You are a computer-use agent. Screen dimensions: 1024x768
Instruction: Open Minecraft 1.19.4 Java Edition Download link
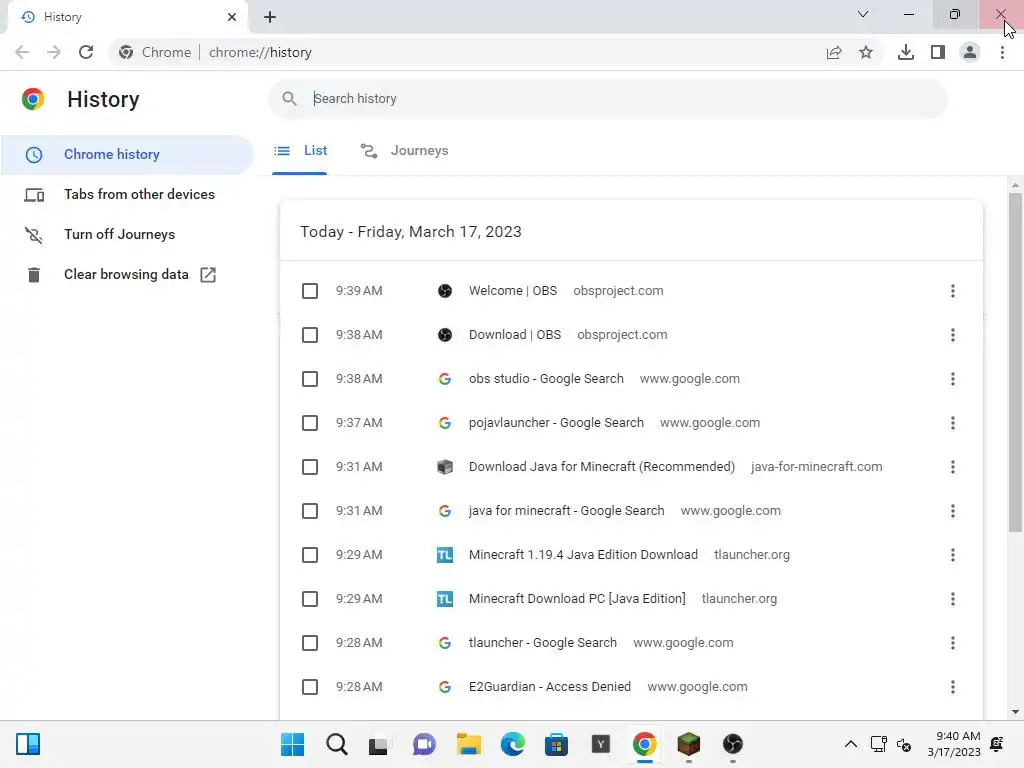583,555
